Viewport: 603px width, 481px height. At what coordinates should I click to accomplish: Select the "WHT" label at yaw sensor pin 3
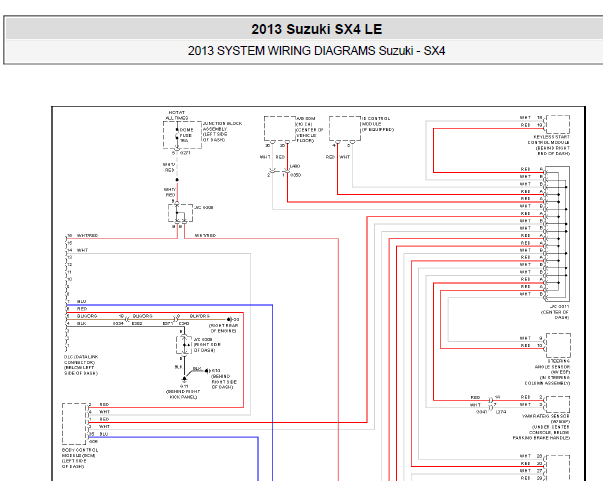(x=525, y=404)
